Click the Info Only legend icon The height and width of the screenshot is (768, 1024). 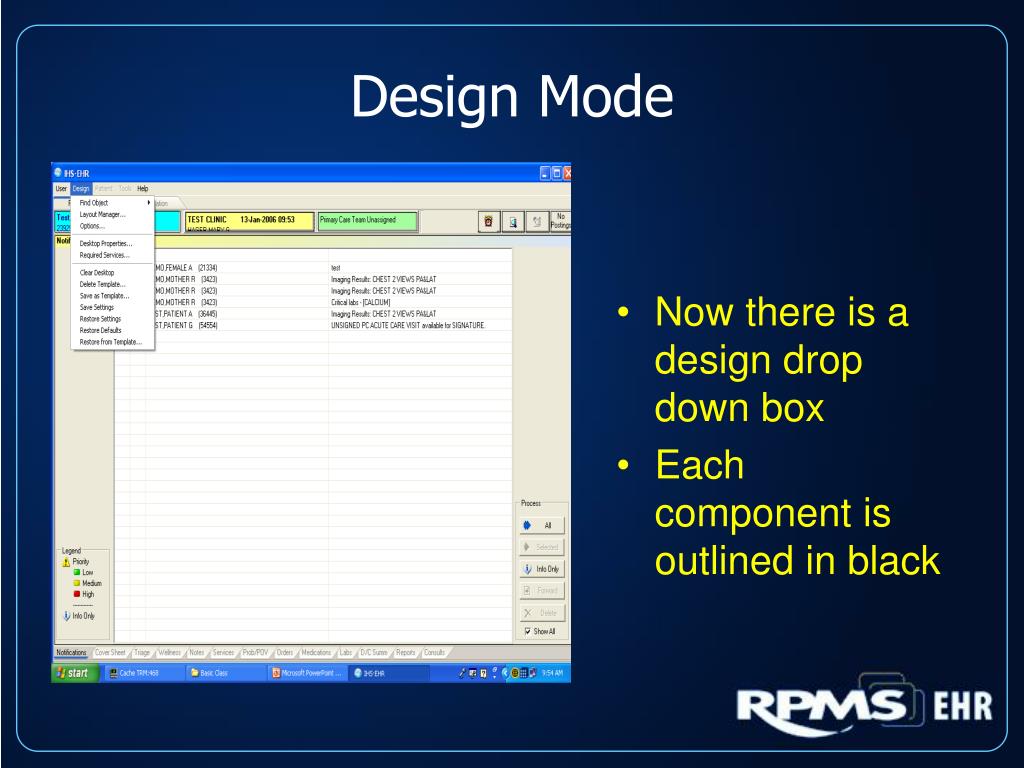click(67, 616)
